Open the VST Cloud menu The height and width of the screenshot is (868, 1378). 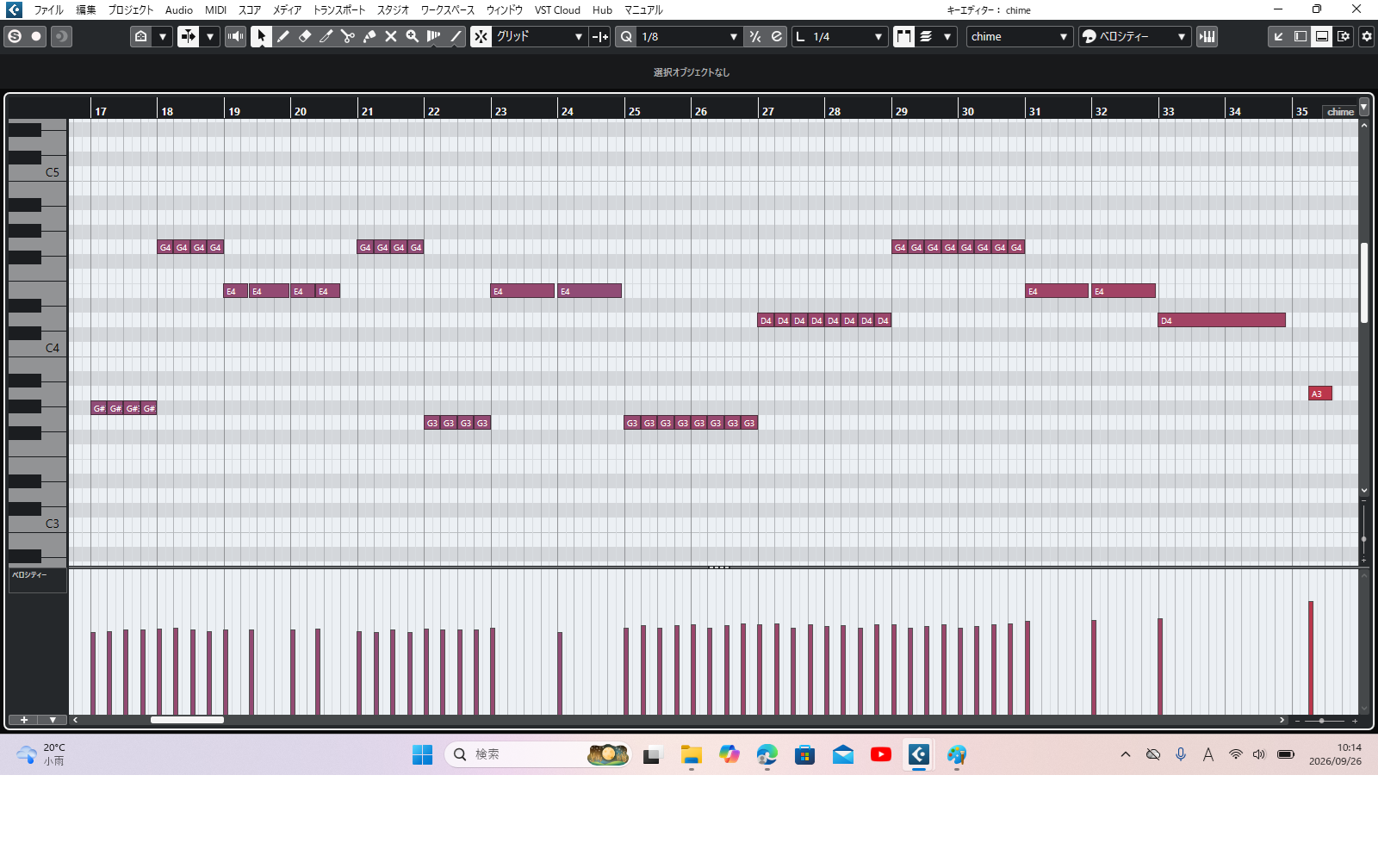(557, 10)
